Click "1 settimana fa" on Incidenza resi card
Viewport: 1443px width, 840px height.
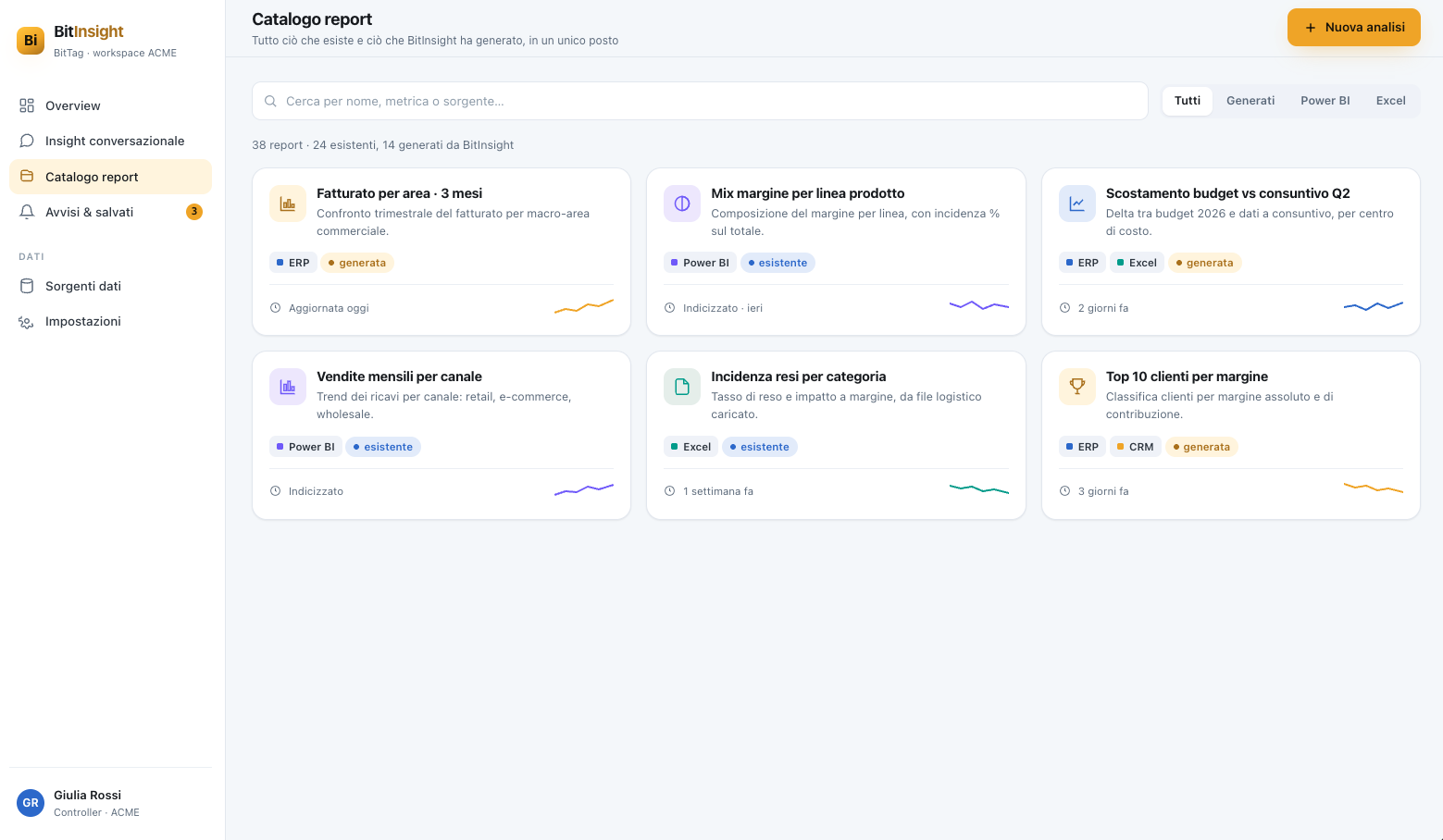tap(718, 491)
